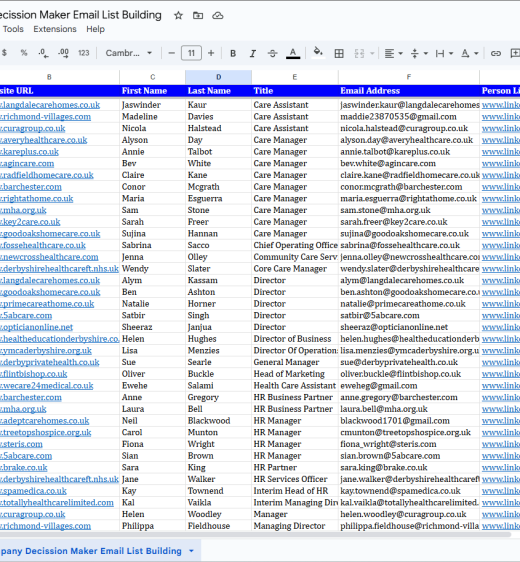The height and width of the screenshot is (562, 520).
Task: Select the General Manager cell
Action: pos(295,362)
